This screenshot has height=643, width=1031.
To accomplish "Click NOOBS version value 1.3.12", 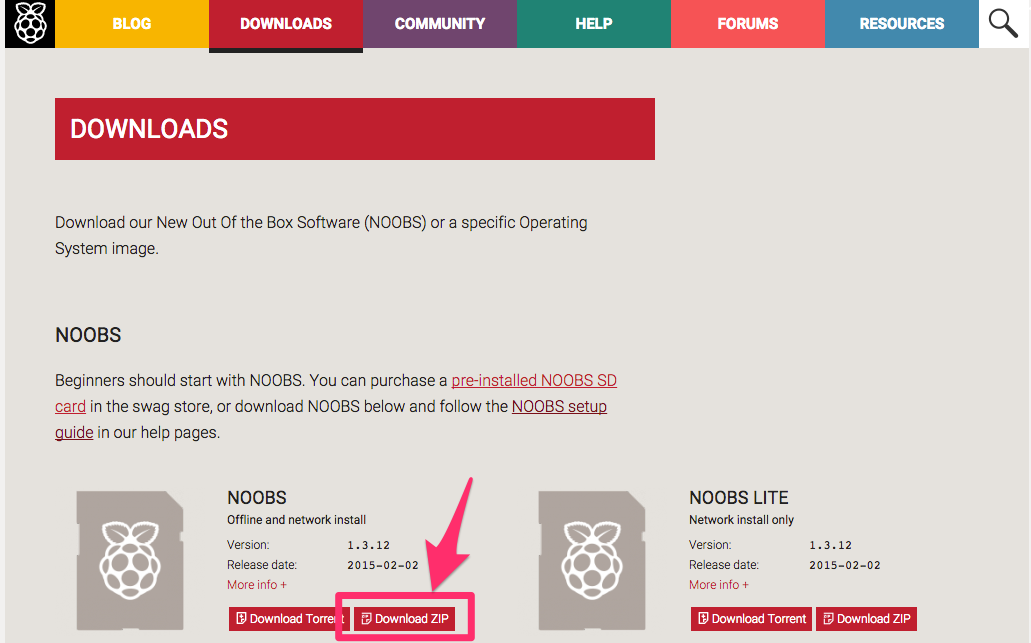I will [369, 545].
